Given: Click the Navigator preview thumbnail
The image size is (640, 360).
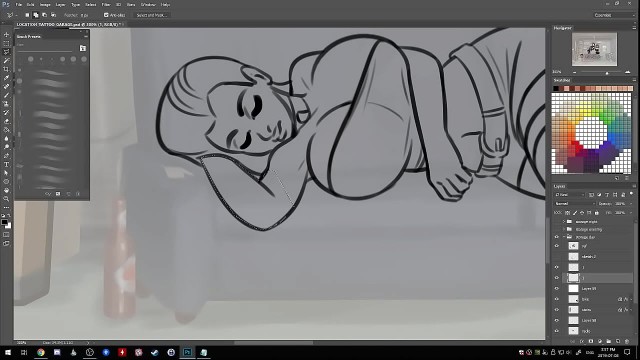Looking at the screenshot, I should tap(594, 49).
